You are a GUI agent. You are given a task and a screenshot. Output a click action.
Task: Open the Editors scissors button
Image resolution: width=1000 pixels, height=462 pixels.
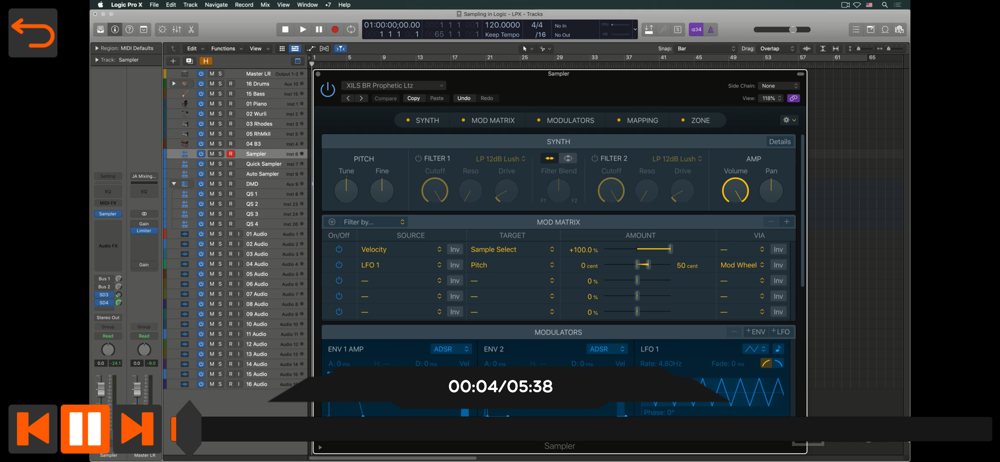pyautogui.click(x=191, y=29)
